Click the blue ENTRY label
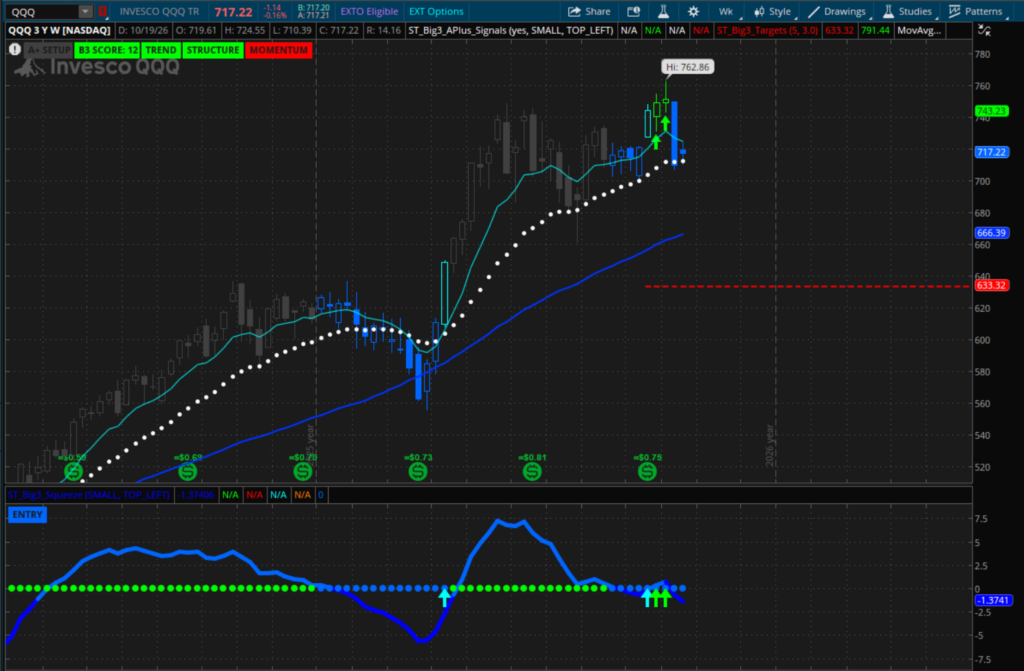 coord(27,515)
